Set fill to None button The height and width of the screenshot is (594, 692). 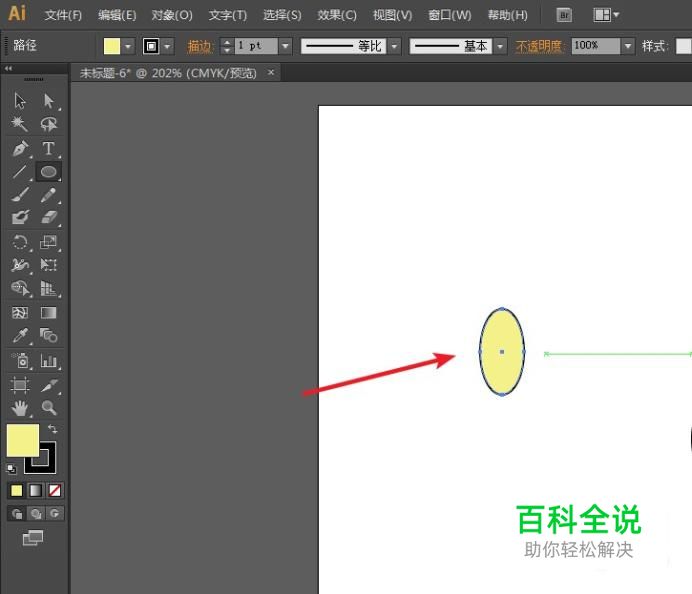(55, 490)
